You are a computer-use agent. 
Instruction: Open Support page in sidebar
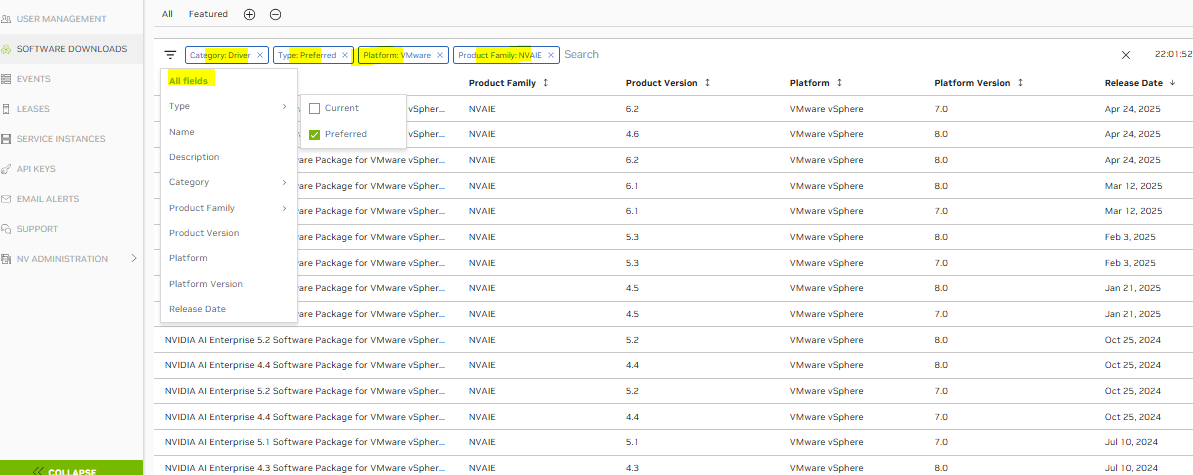[37, 228]
